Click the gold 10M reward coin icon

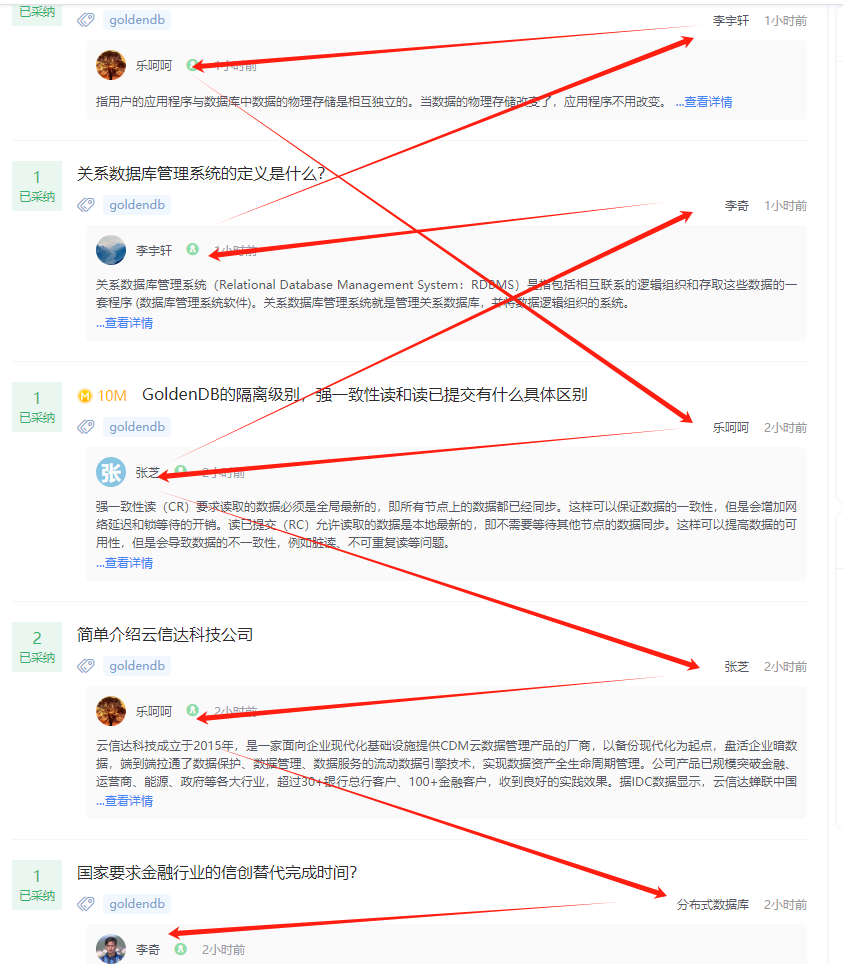coord(85,396)
